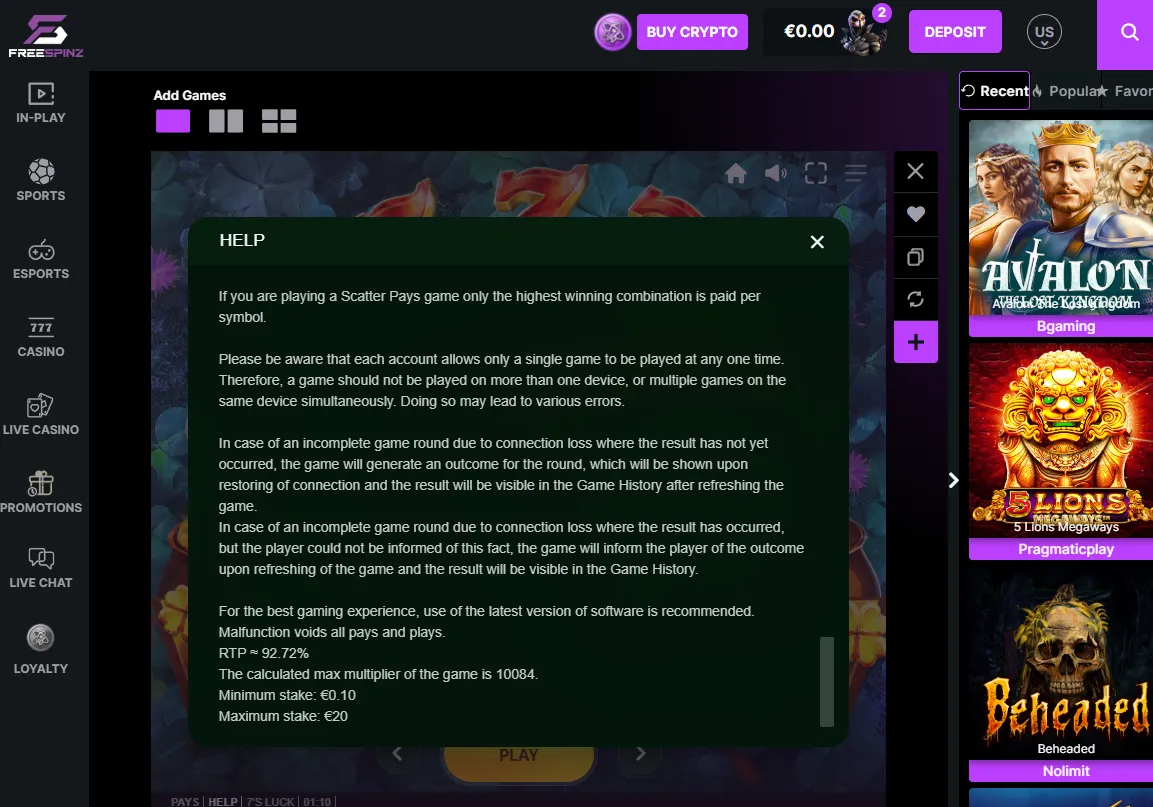This screenshot has height=807, width=1153.
Task: Open the Esports section
Action: point(41,259)
